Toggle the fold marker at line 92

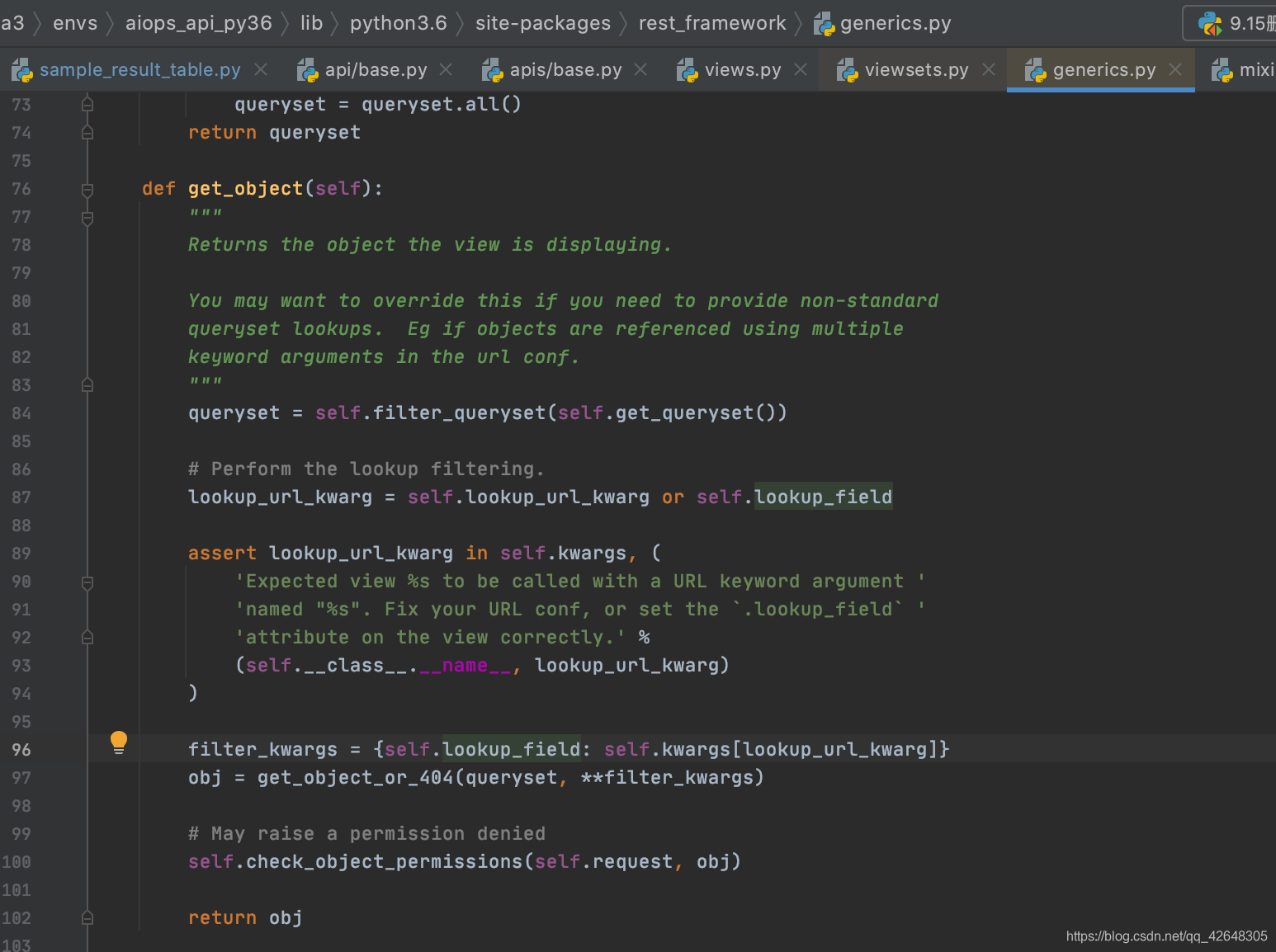pos(87,638)
